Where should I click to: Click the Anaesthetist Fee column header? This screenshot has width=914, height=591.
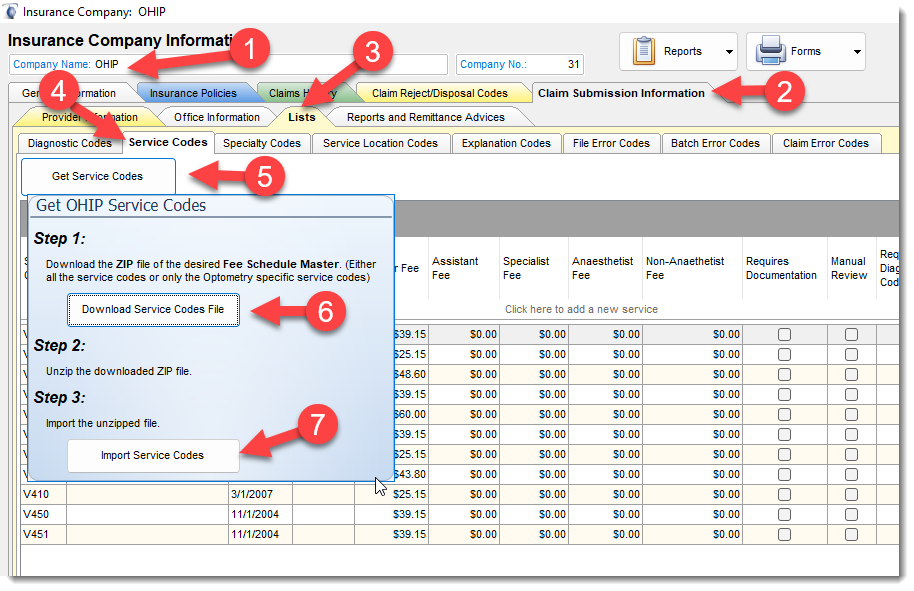tap(605, 268)
